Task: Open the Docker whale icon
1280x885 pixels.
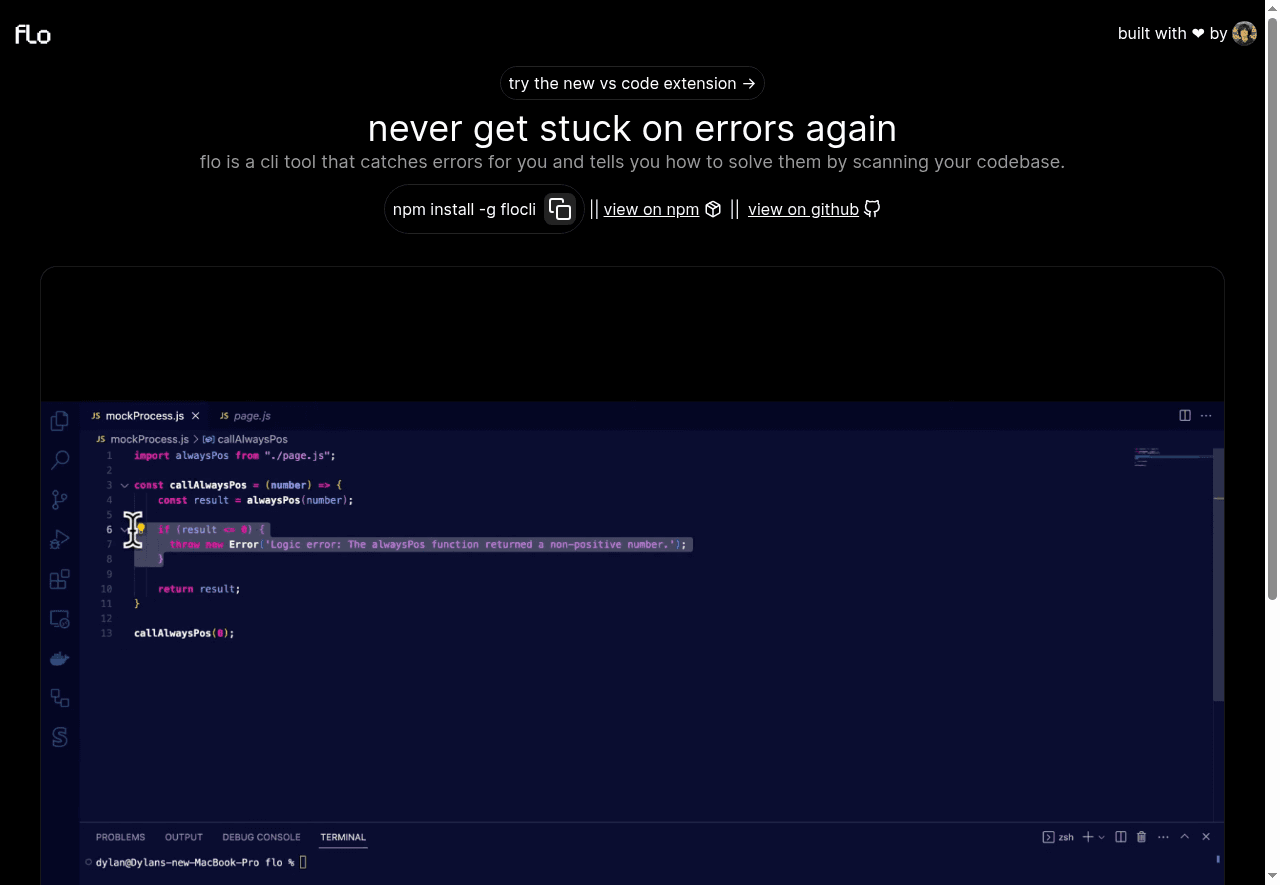Action: [60, 659]
